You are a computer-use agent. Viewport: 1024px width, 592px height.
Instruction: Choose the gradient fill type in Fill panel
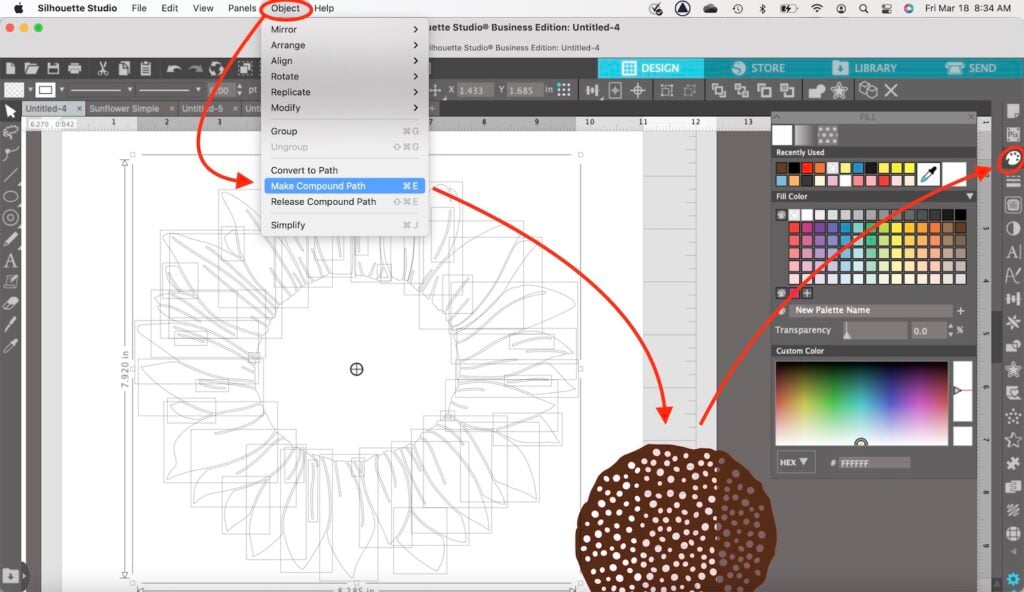click(x=805, y=135)
